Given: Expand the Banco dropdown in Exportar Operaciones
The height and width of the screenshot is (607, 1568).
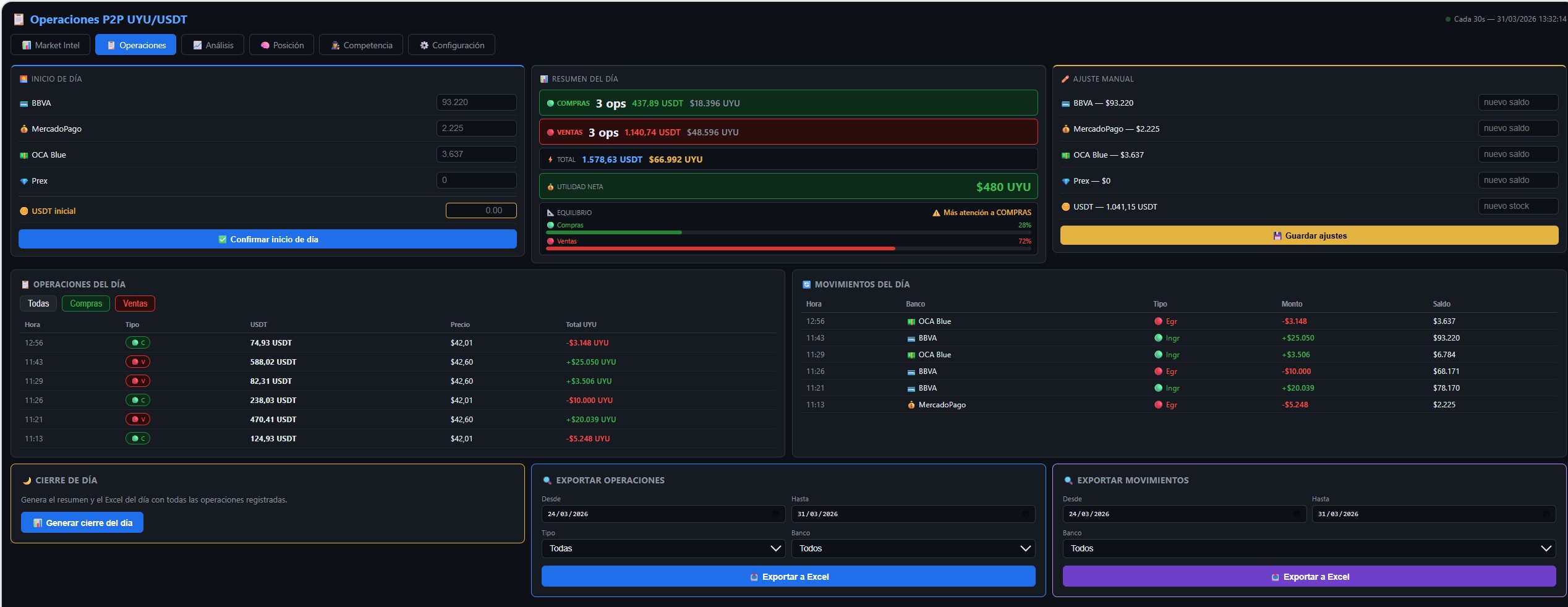Looking at the screenshot, I should pyautogui.click(x=913, y=548).
